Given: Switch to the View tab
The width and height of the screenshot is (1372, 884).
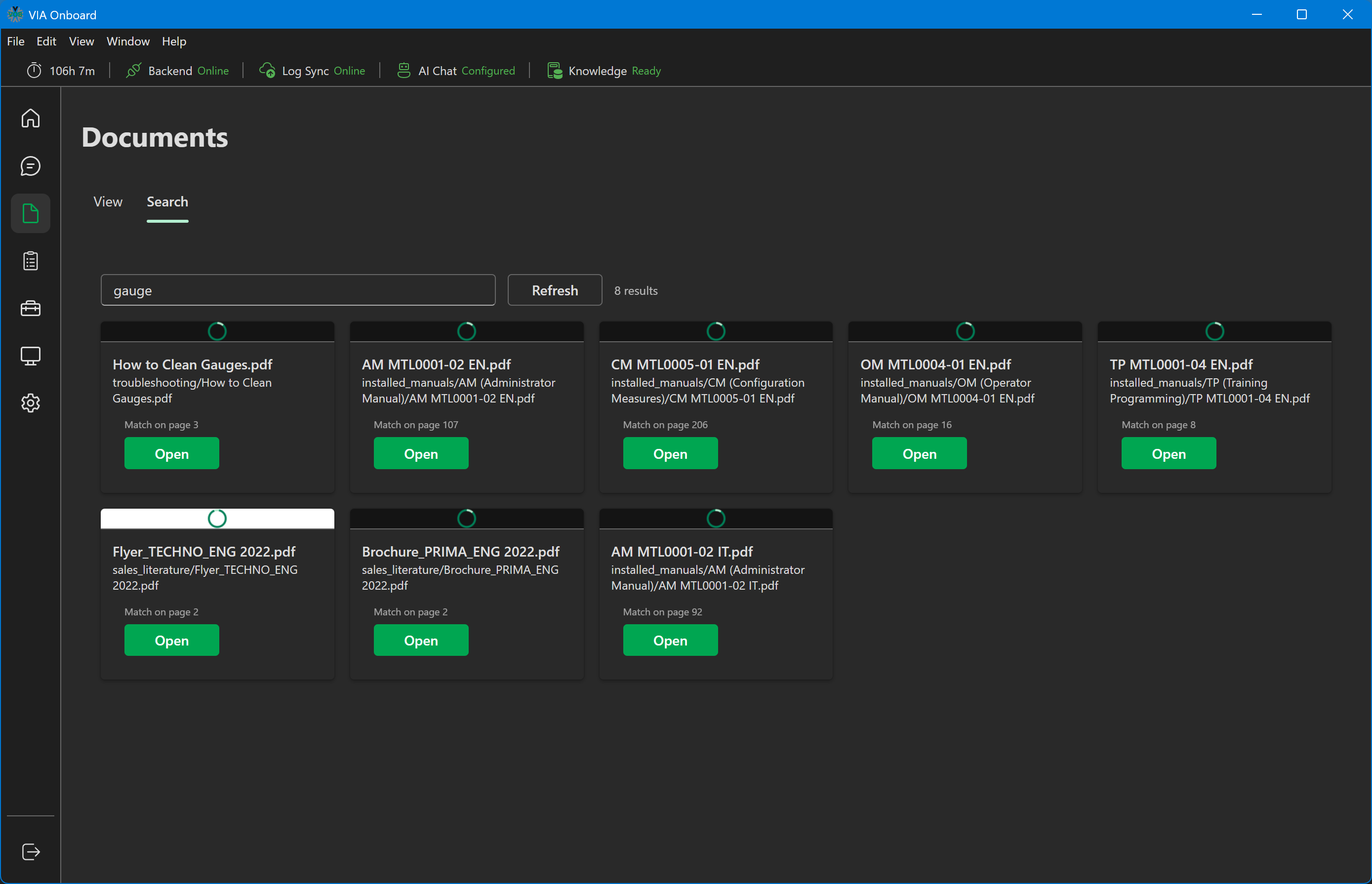Looking at the screenshot, I should point(108,201).
